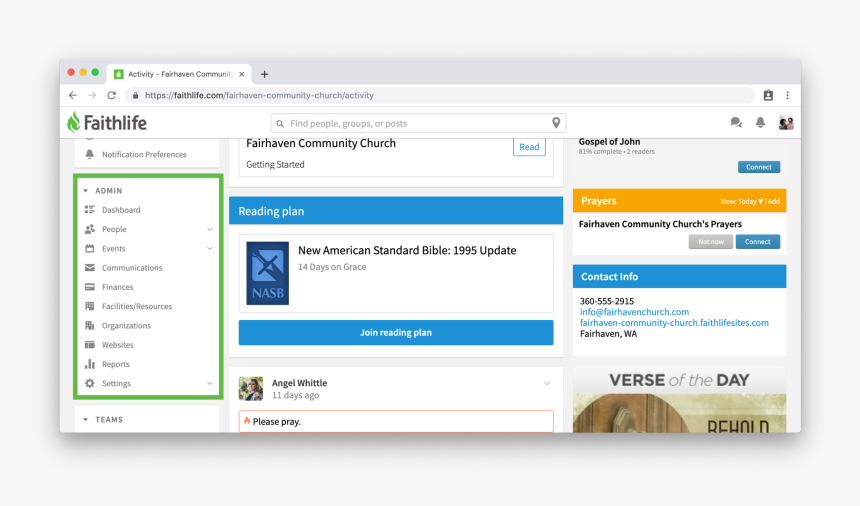
Task: Click Angel Whittle's name
Action: click(x=299, y=383)
